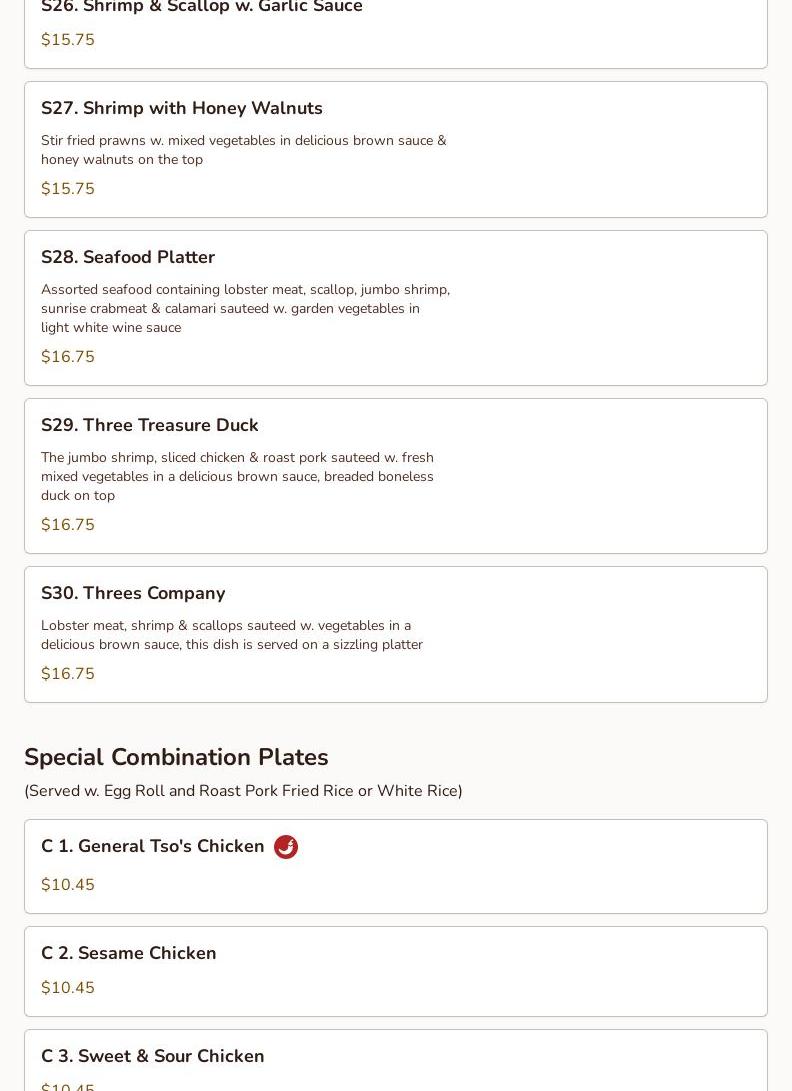Click the Special Combination Plates heading

pyautogui.click(x=176, y=757)
